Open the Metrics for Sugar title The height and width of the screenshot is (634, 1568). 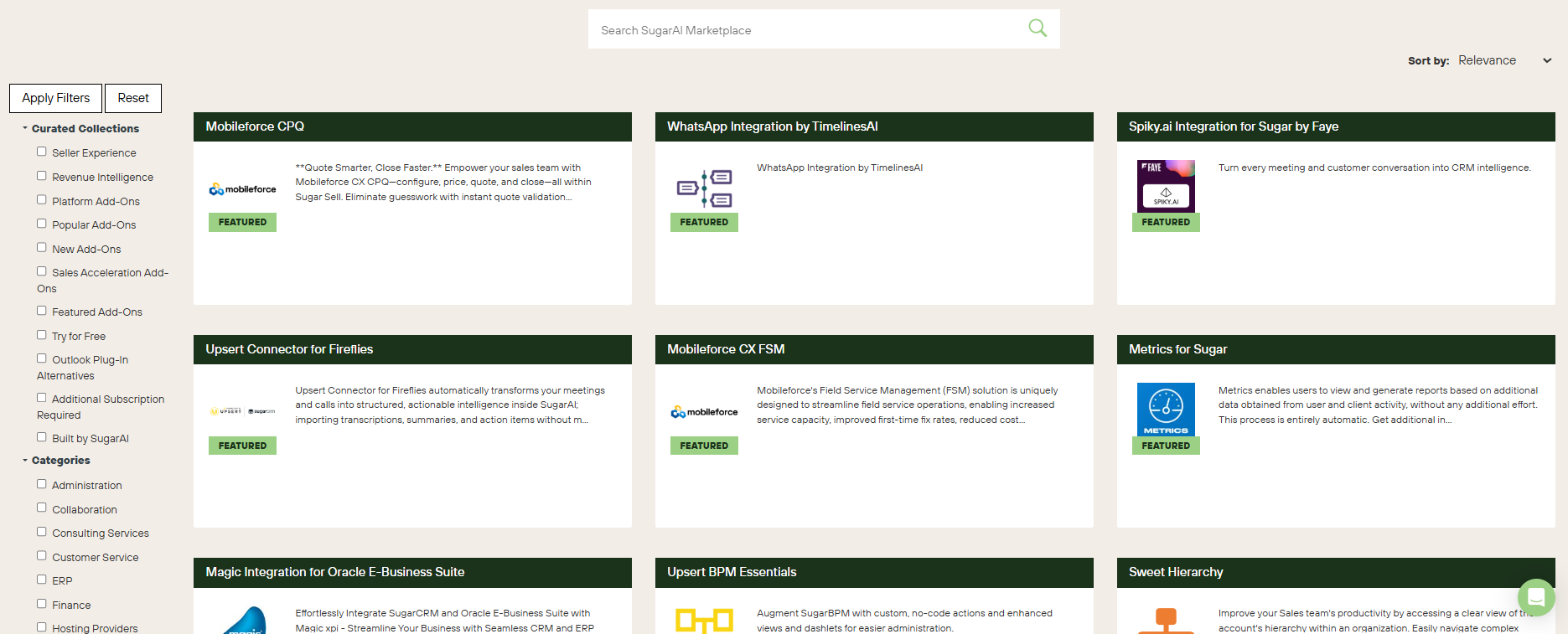click(1177, 349)
